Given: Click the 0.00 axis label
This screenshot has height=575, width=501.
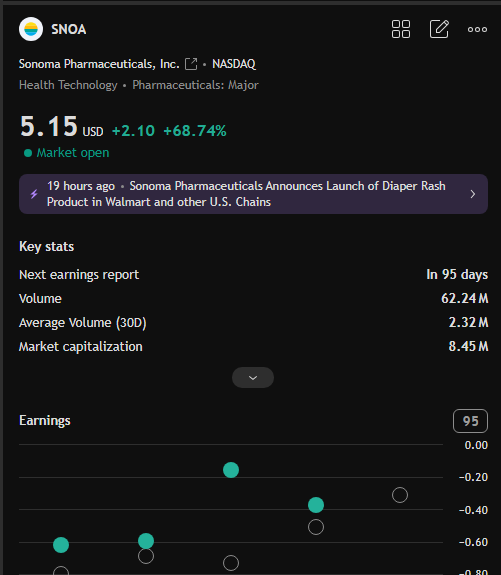Looking at the screenshot, I should [x=476, y=445].
